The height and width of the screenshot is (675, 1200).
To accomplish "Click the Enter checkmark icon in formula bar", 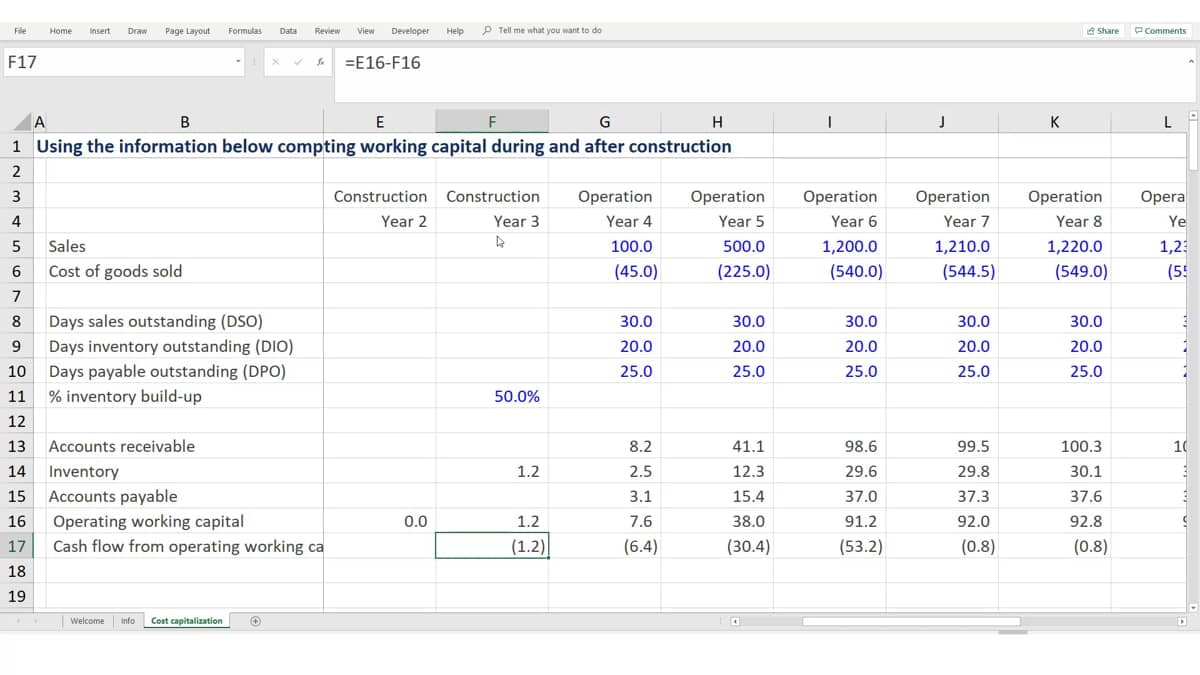I will (x=297, y=62).
